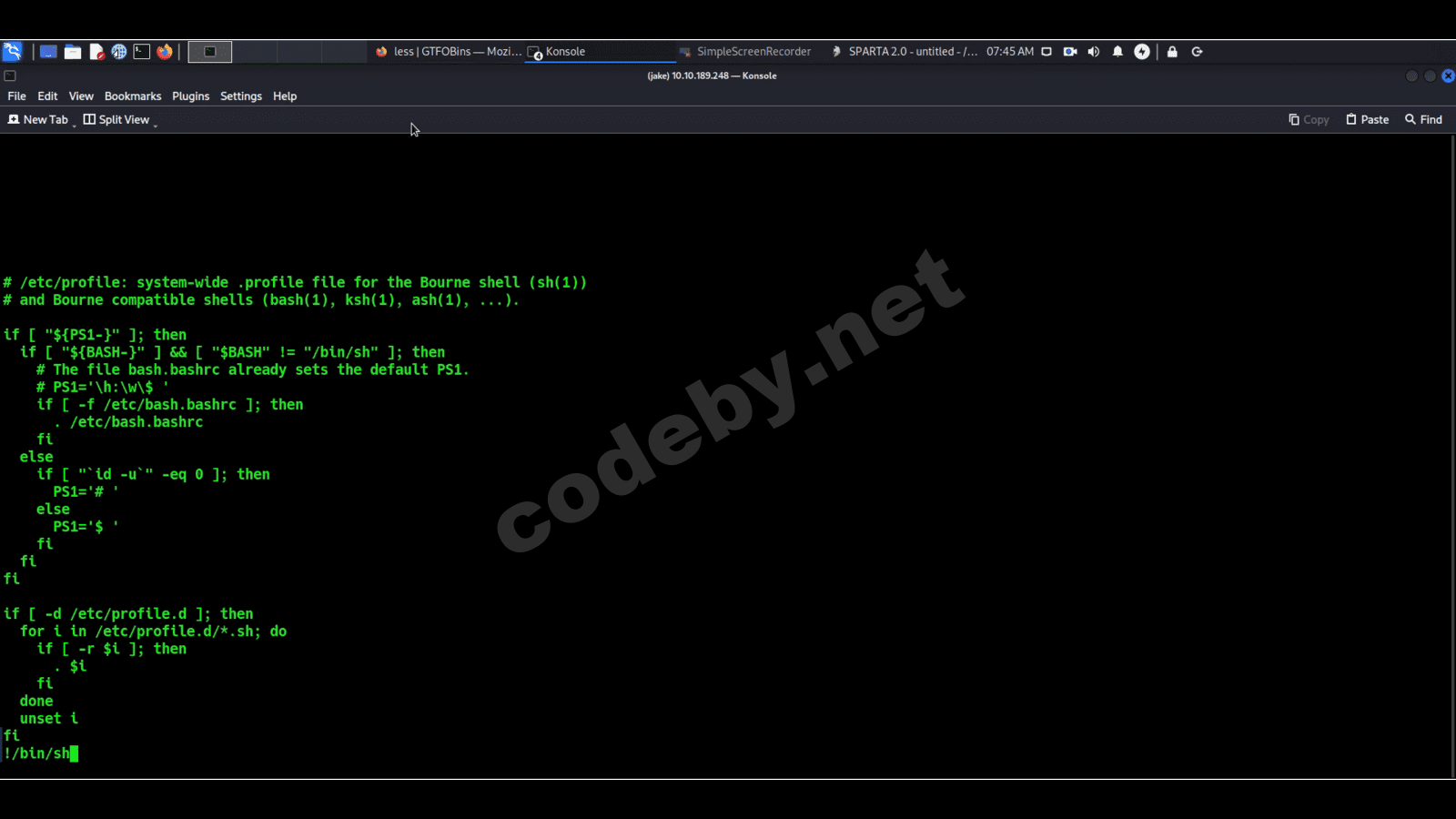Open the Plugins menu
The width and height of the screenshot is (1456, 819).
tap(190, 96)
